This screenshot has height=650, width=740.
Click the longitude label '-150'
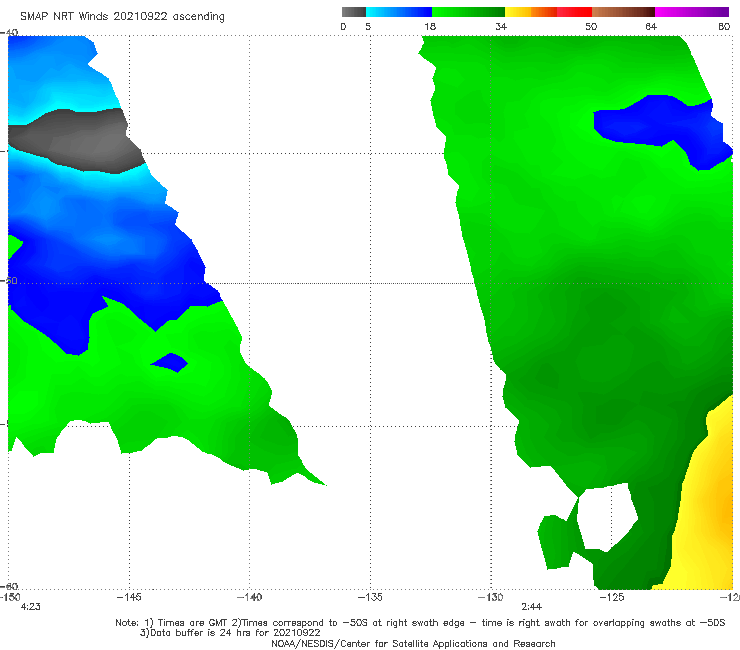pos(10,597)
